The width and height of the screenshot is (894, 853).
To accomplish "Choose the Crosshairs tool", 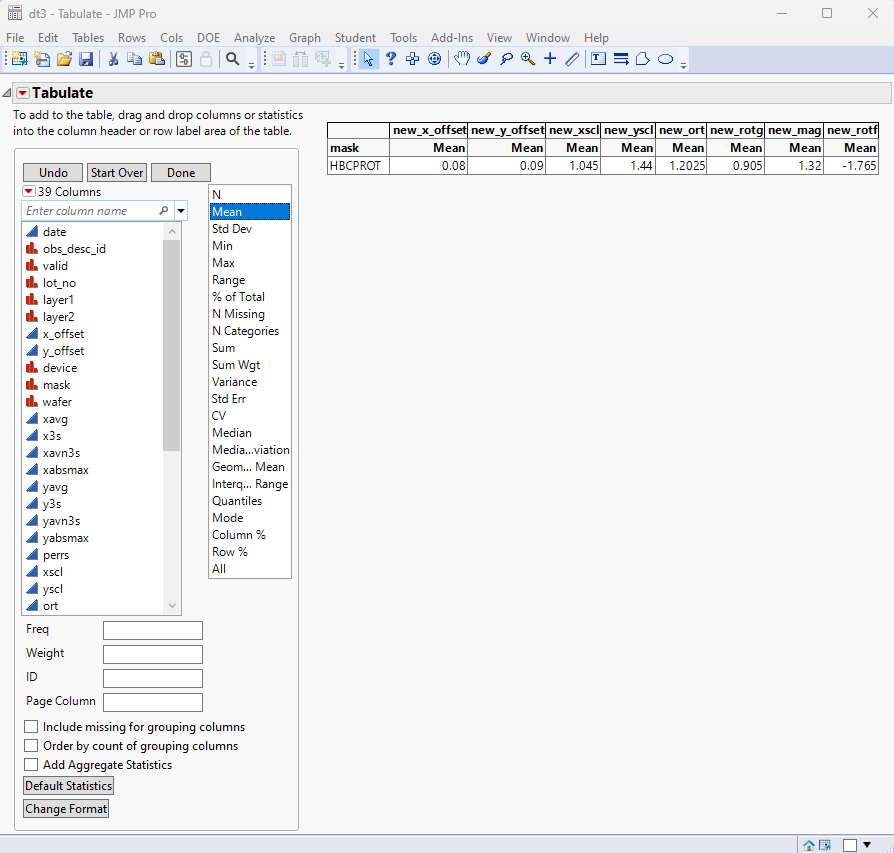I will (550, 59).
